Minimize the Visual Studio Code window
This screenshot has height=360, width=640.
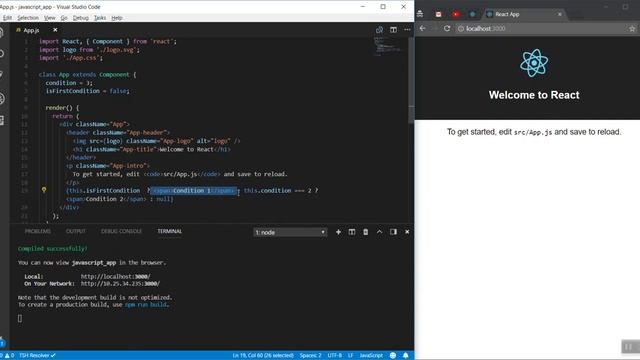pyautogui.click(x=362, y=7)
